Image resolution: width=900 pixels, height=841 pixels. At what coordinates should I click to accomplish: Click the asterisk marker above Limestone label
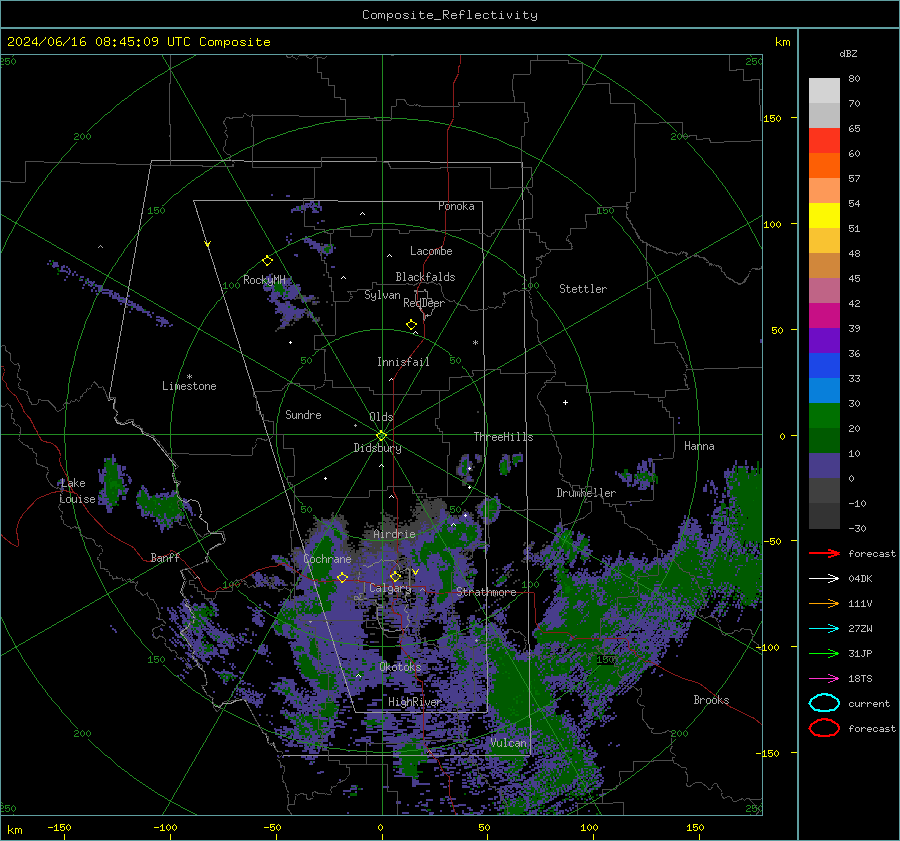tap(189, 377)
